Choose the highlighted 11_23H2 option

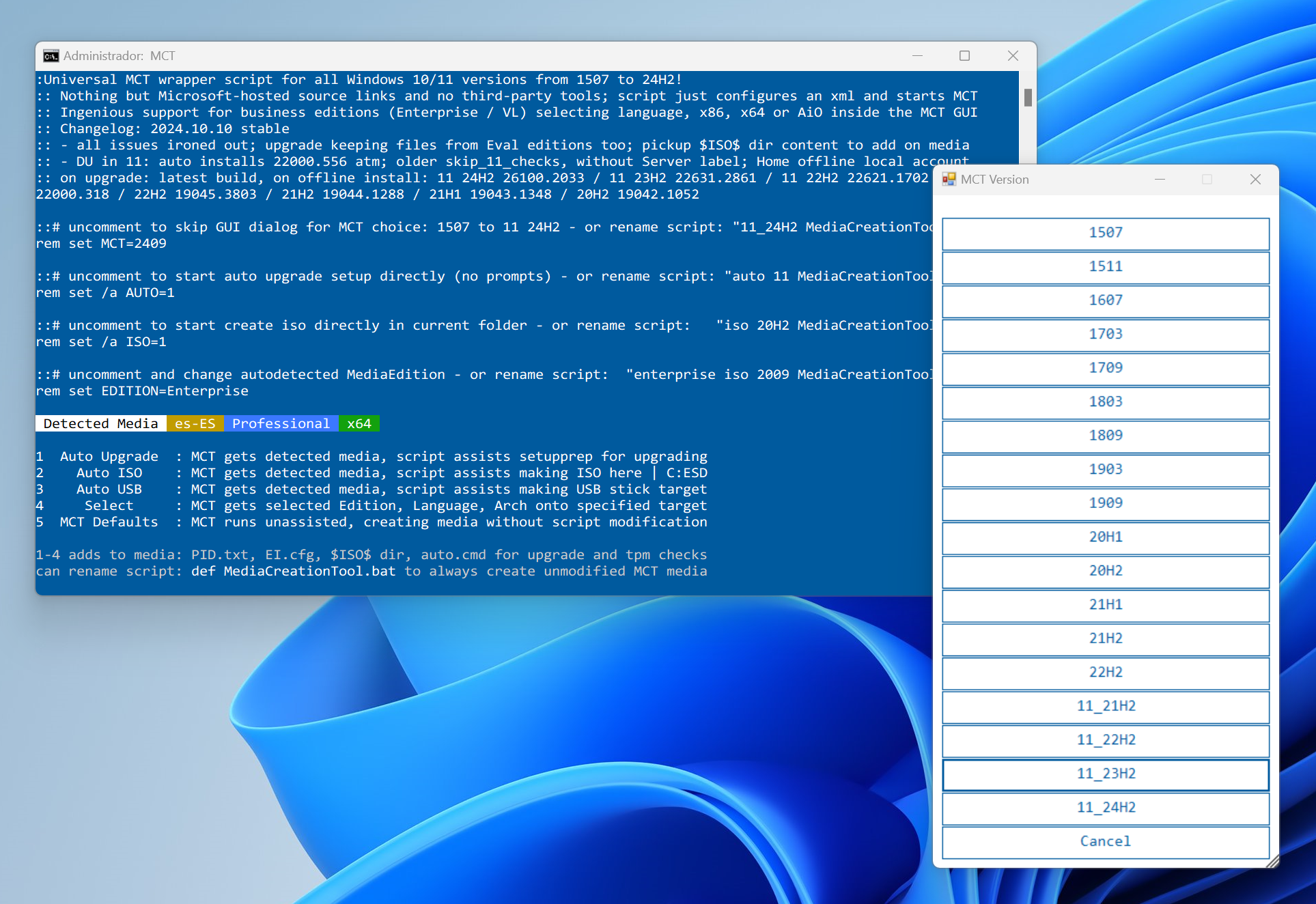point(1105,774)
